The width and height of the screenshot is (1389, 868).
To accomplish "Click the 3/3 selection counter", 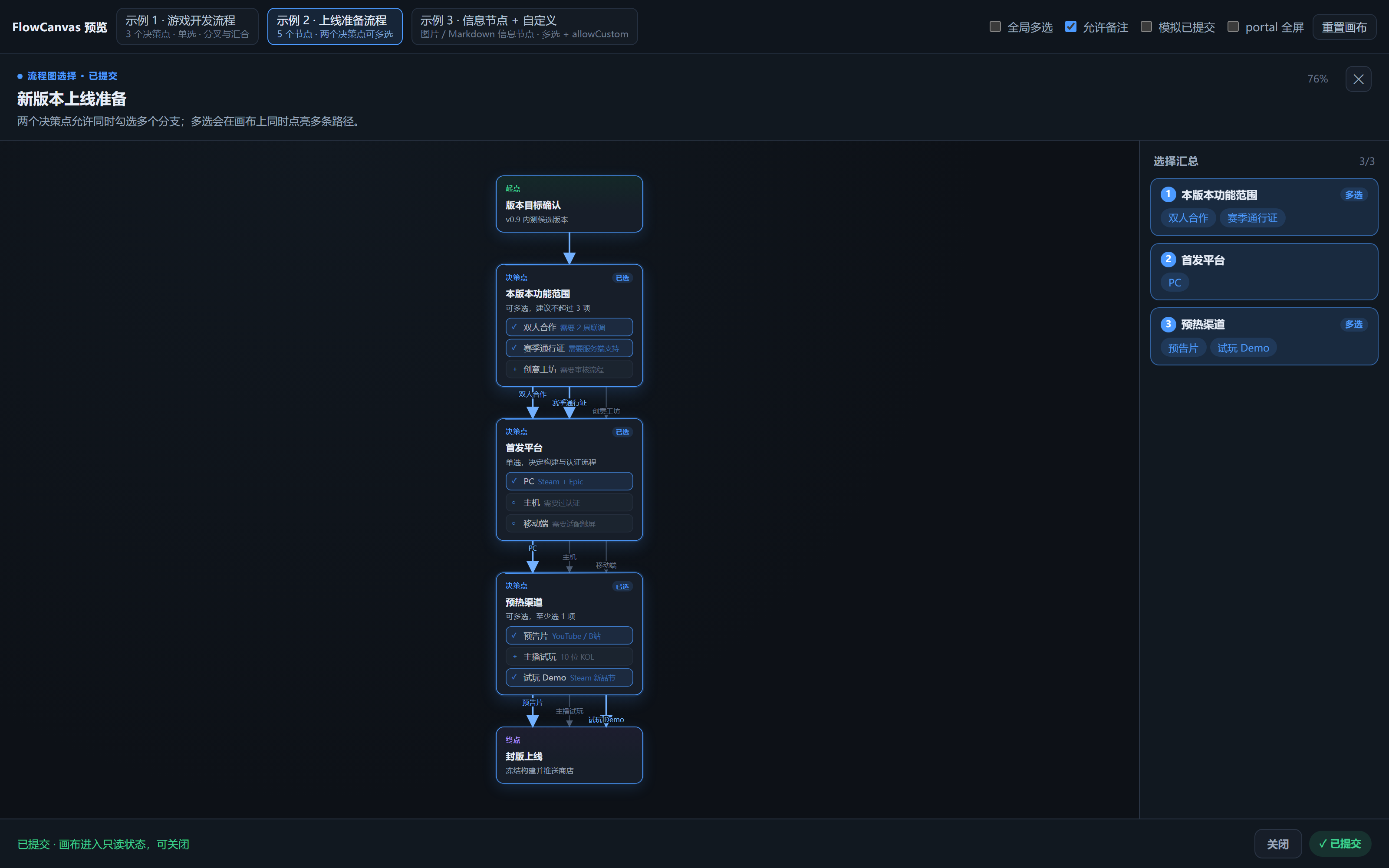I will pos(1366,161).
